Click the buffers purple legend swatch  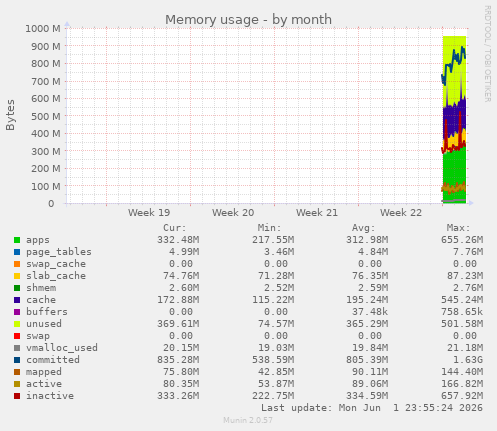(x=17, y=312)
